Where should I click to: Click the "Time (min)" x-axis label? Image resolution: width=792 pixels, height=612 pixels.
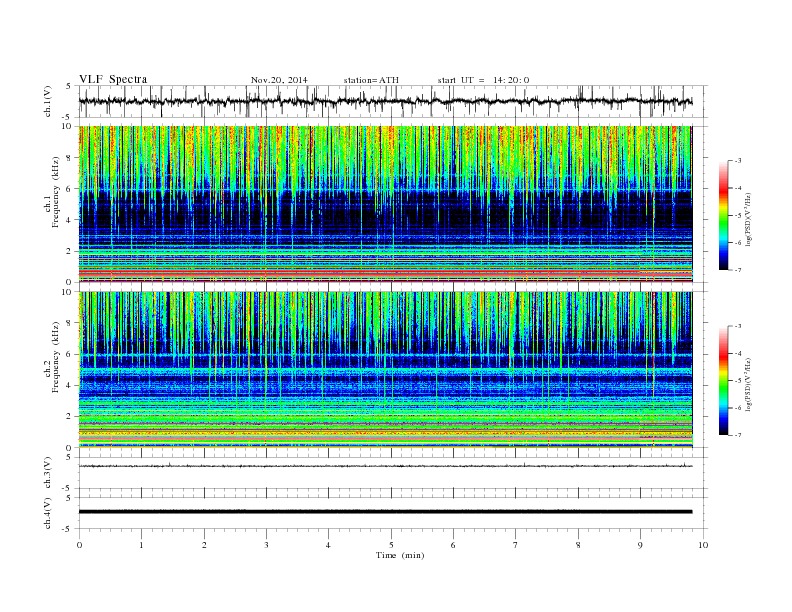[x=400, y=555]
